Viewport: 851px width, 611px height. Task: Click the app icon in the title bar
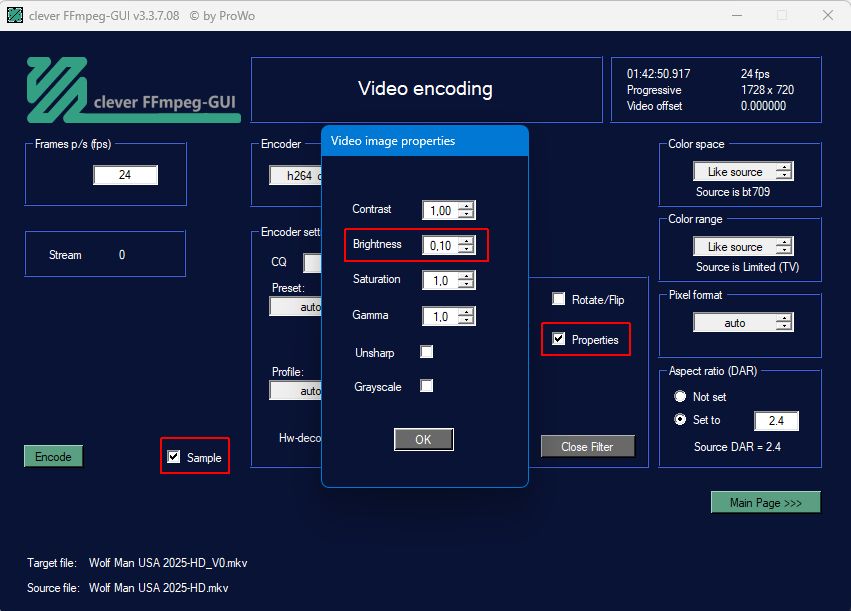coord(15,15)
